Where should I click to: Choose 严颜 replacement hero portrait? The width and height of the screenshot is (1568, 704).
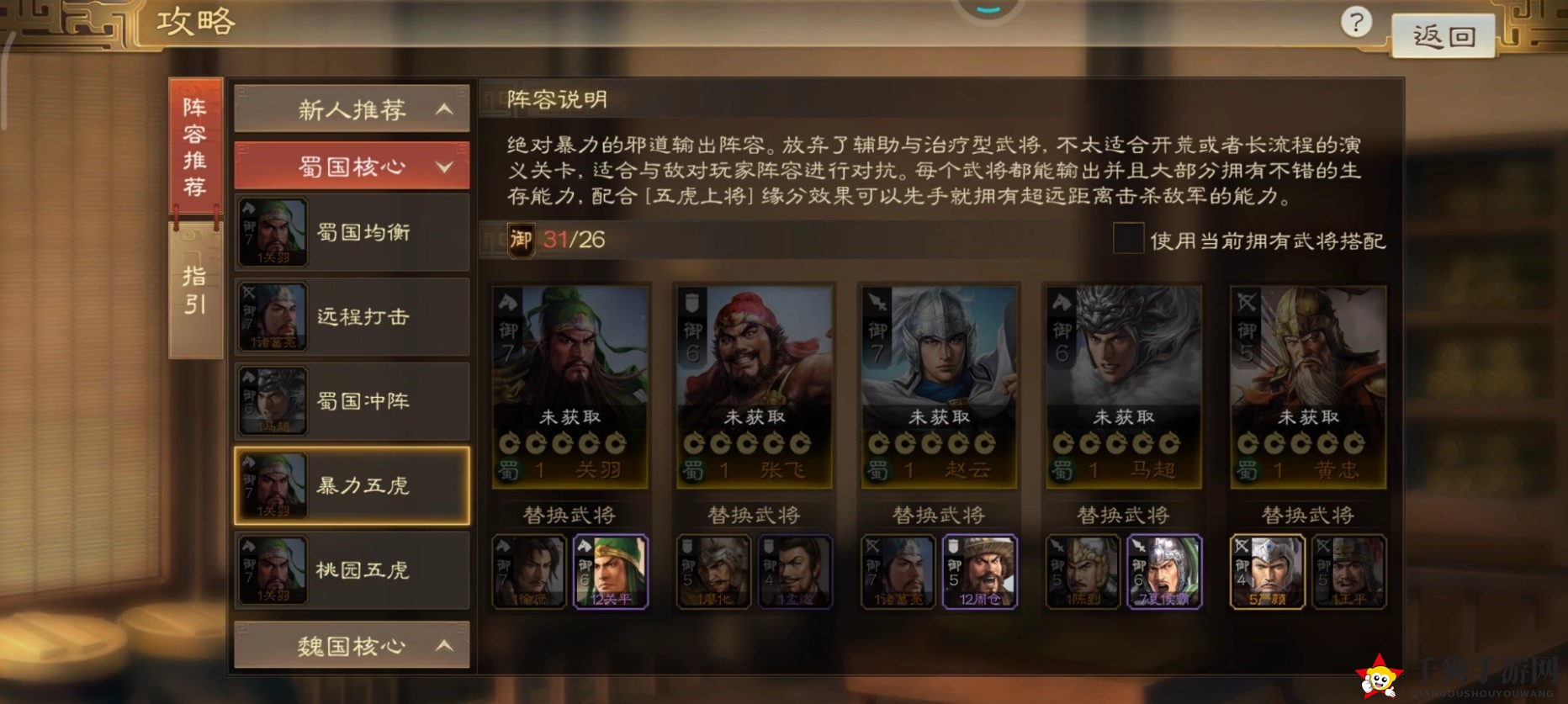pyautogui.click(x=1267, y=572)
